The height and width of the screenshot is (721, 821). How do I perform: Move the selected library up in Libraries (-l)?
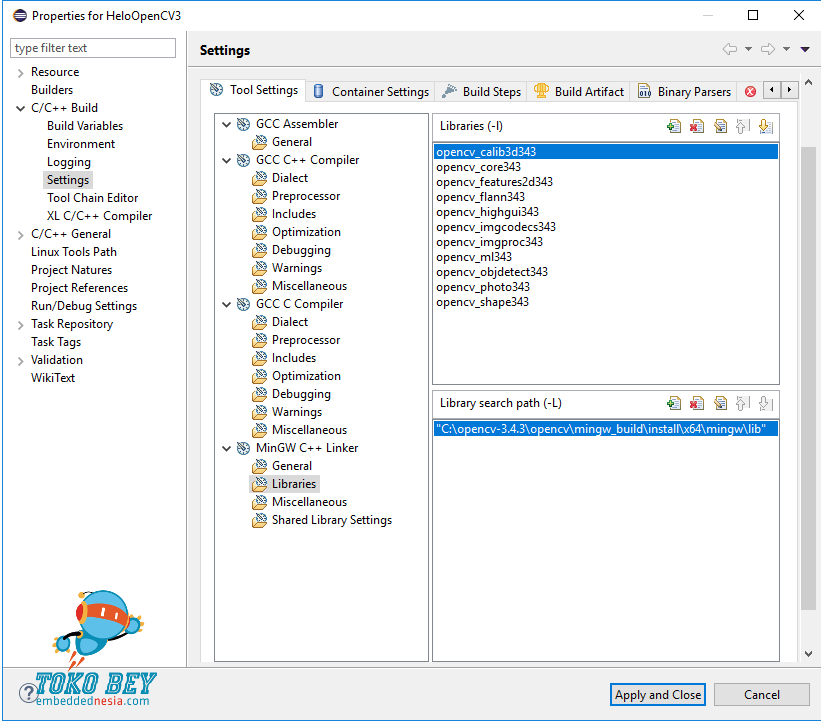click(742, 126)
